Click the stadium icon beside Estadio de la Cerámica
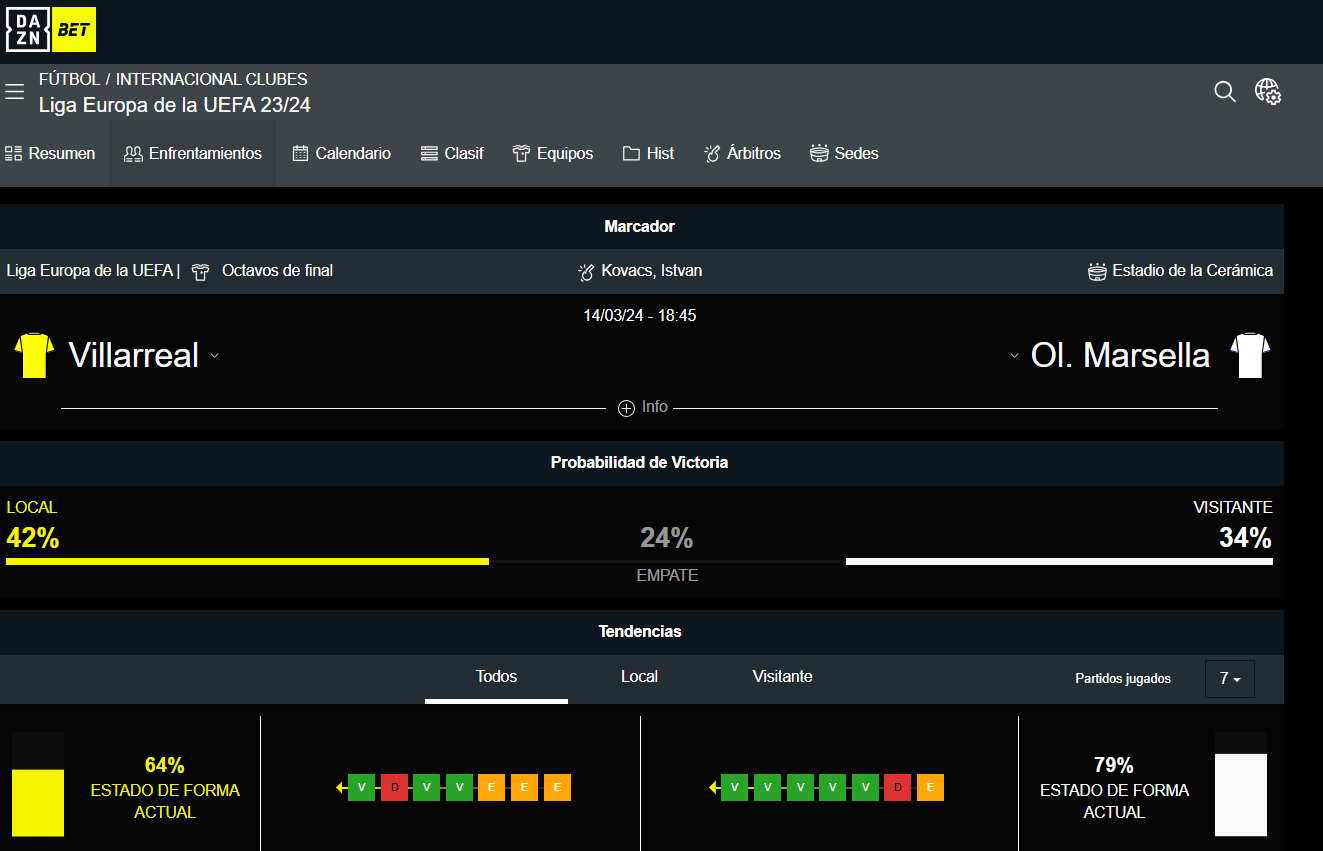This screenshot has height=851, width=1323. click(1098, 272)
